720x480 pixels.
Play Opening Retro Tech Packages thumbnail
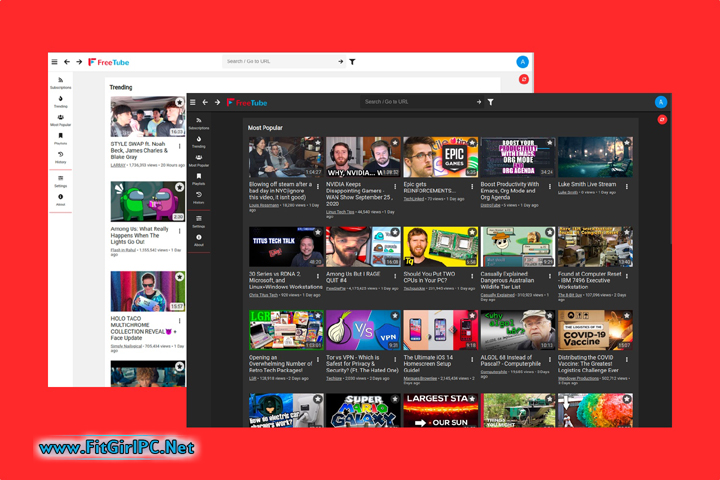(x=286, y=330)
